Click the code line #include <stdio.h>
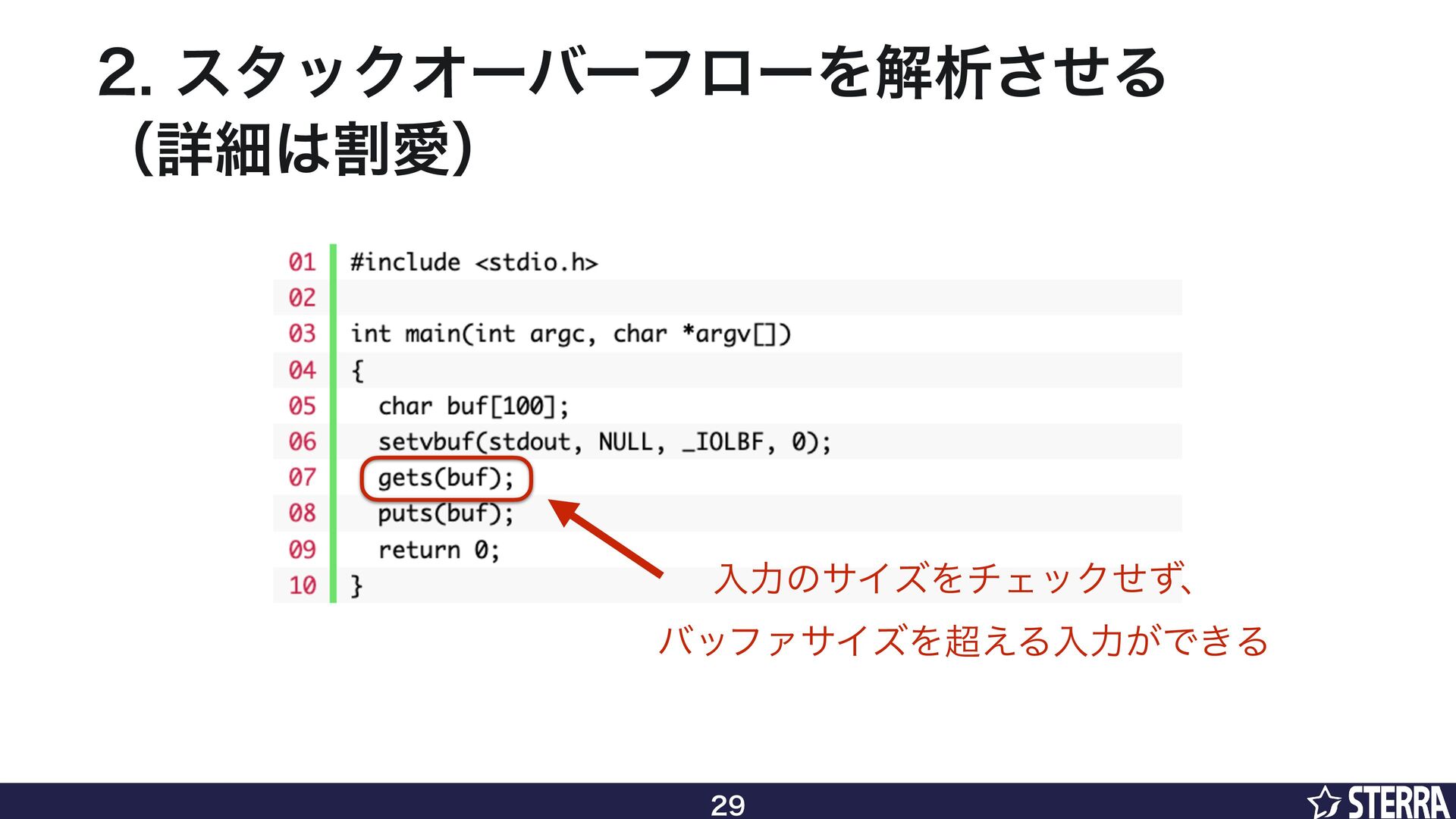 pos(474,262)
